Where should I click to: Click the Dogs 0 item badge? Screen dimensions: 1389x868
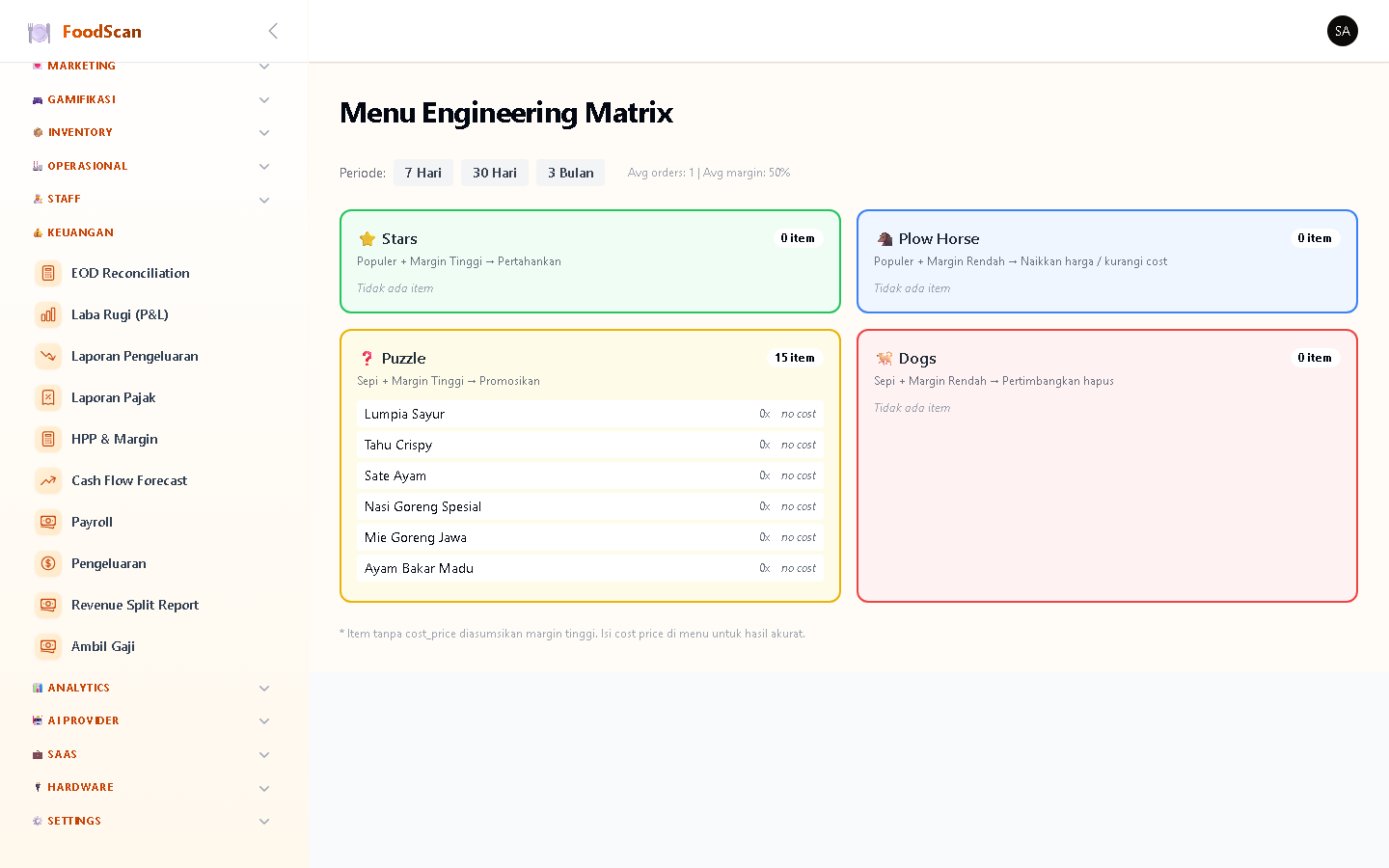pyautogui.click(x=1315, y=358)
